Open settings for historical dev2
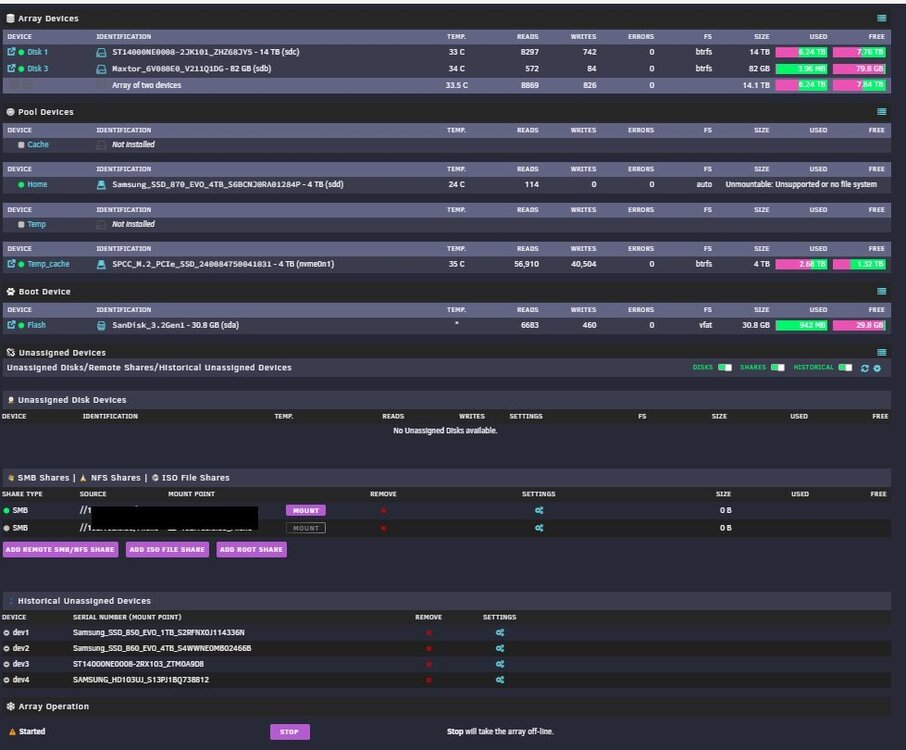The width and height of the screenshot is (906, 750). [500, 648]
